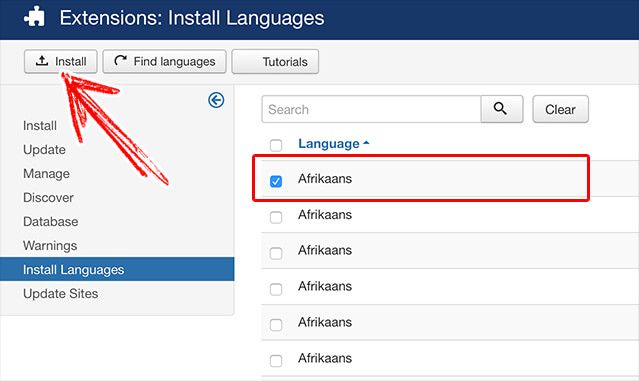Click the Find languages button
The height and width of the screenshot is (381, 639).
[x=164, y=62]
